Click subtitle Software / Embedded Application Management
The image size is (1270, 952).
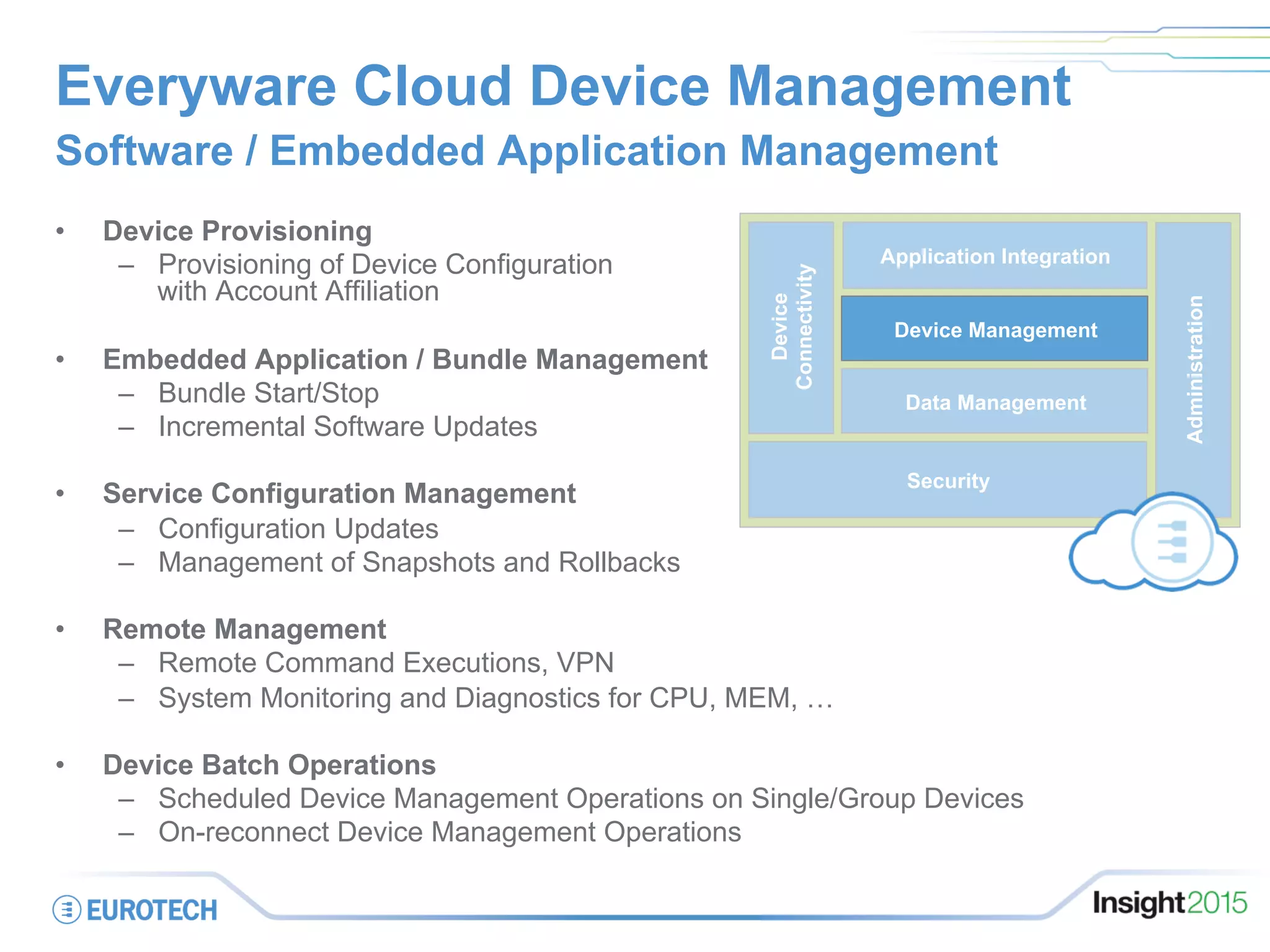(526, 151)
